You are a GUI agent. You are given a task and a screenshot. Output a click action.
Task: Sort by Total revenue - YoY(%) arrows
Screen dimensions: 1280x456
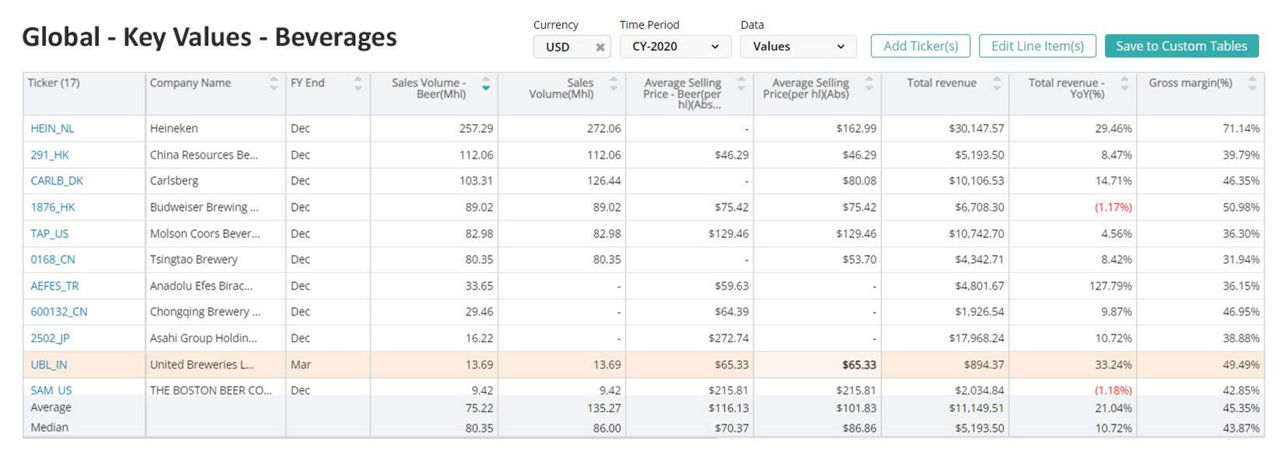(x=1124, y=84)
